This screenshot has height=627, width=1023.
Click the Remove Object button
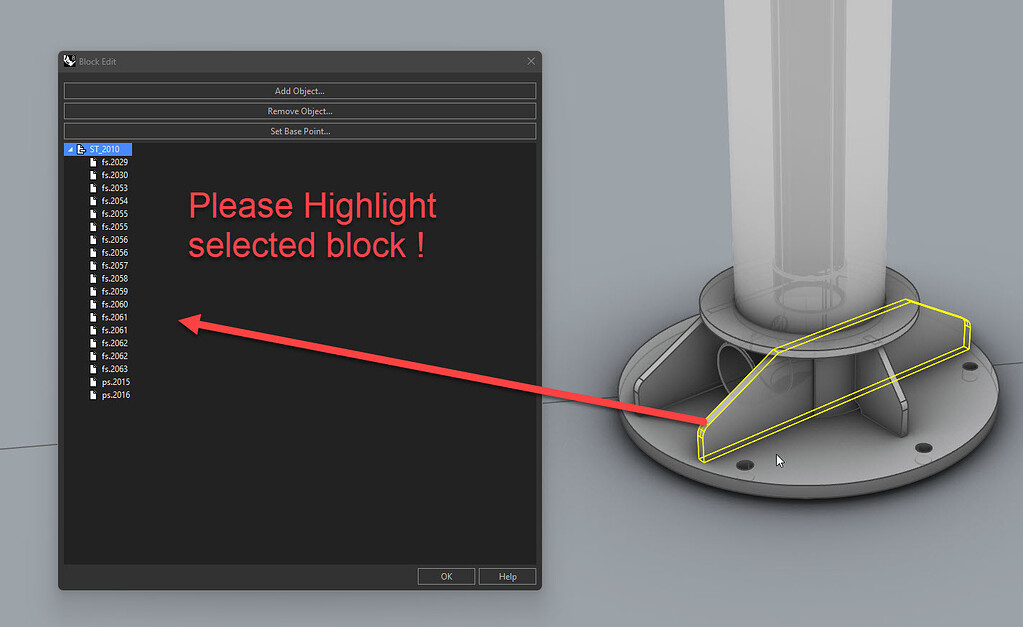[300, 110]
